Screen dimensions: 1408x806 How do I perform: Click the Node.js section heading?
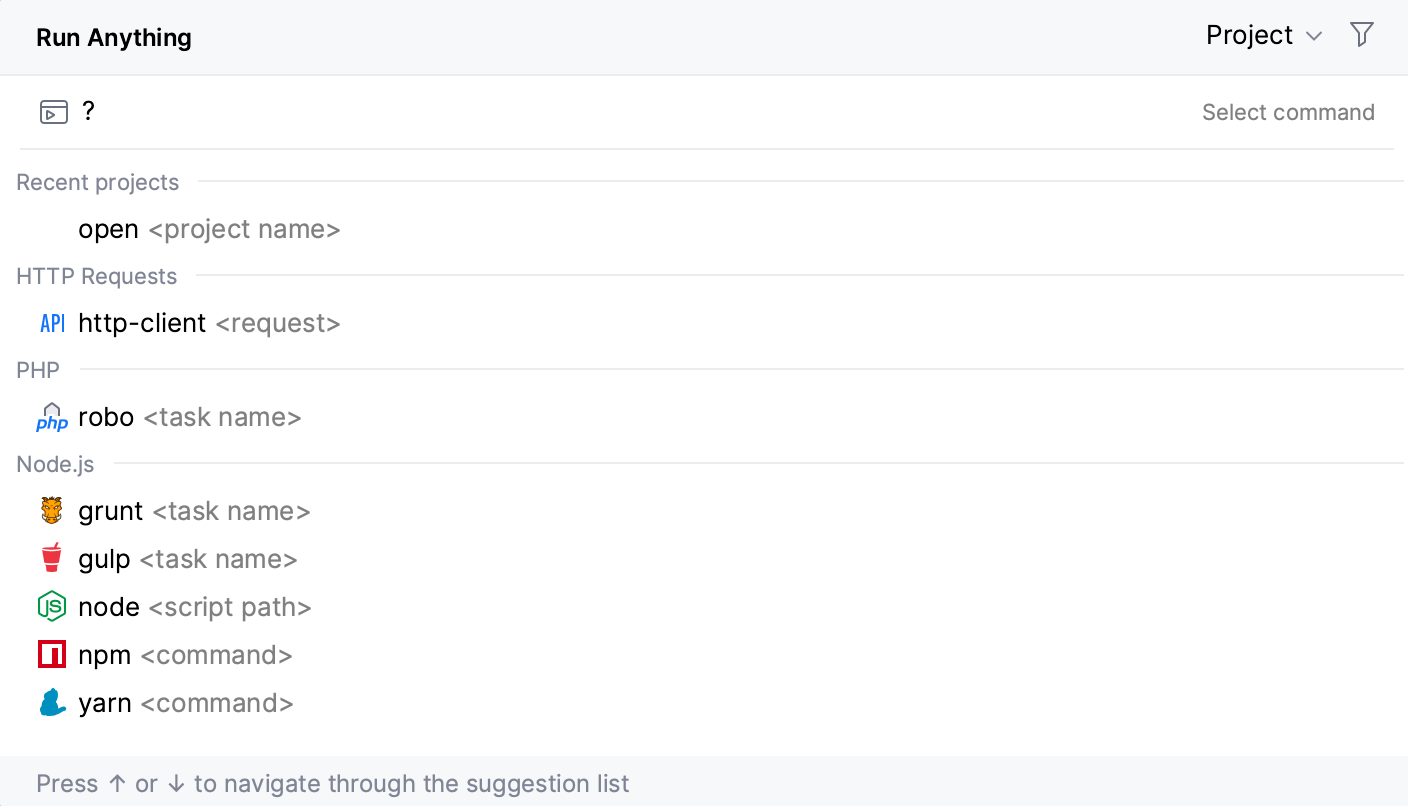point(55,464)
